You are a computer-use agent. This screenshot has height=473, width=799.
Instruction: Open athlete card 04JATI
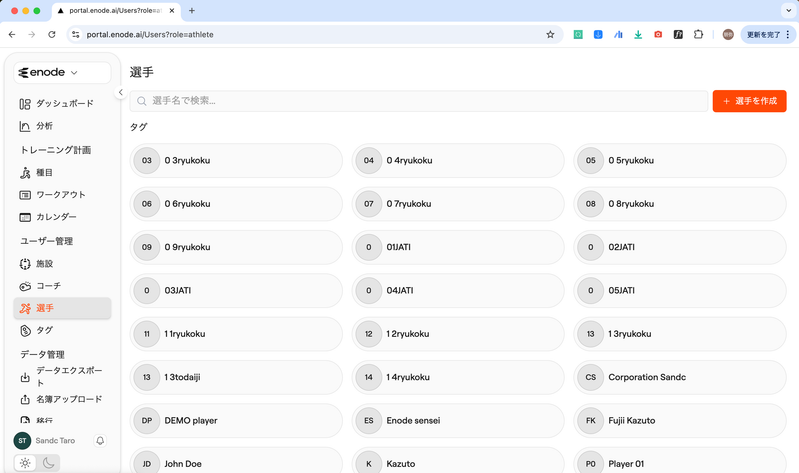click(458, 291)
